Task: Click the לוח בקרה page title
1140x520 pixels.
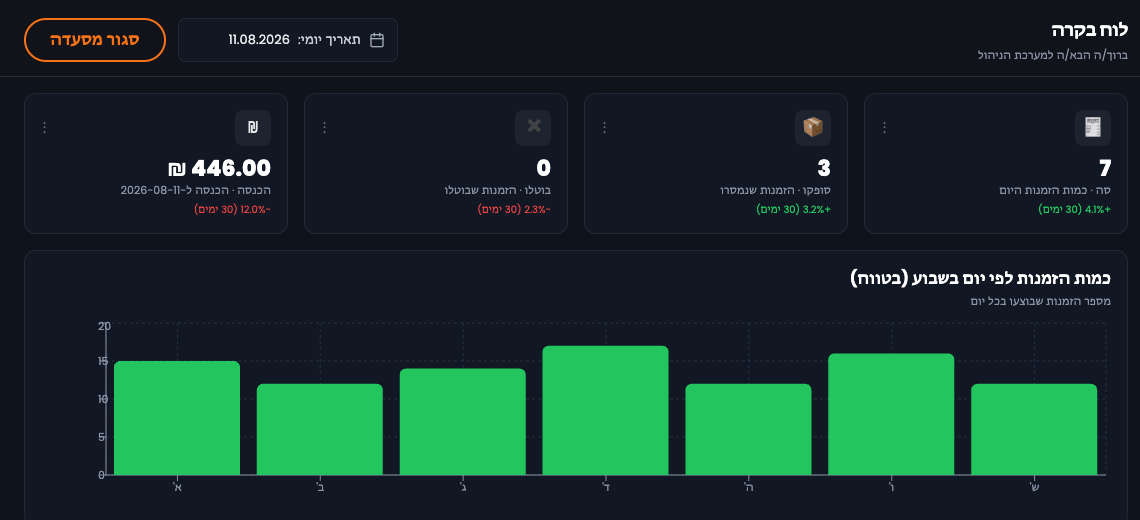Action: pos(1089,30)
